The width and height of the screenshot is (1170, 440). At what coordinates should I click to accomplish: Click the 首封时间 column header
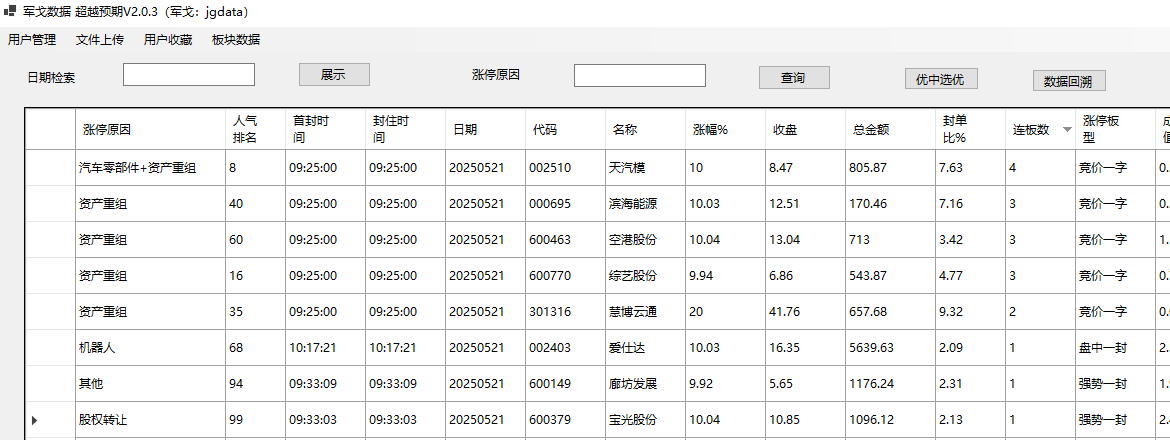pos(325,129)
